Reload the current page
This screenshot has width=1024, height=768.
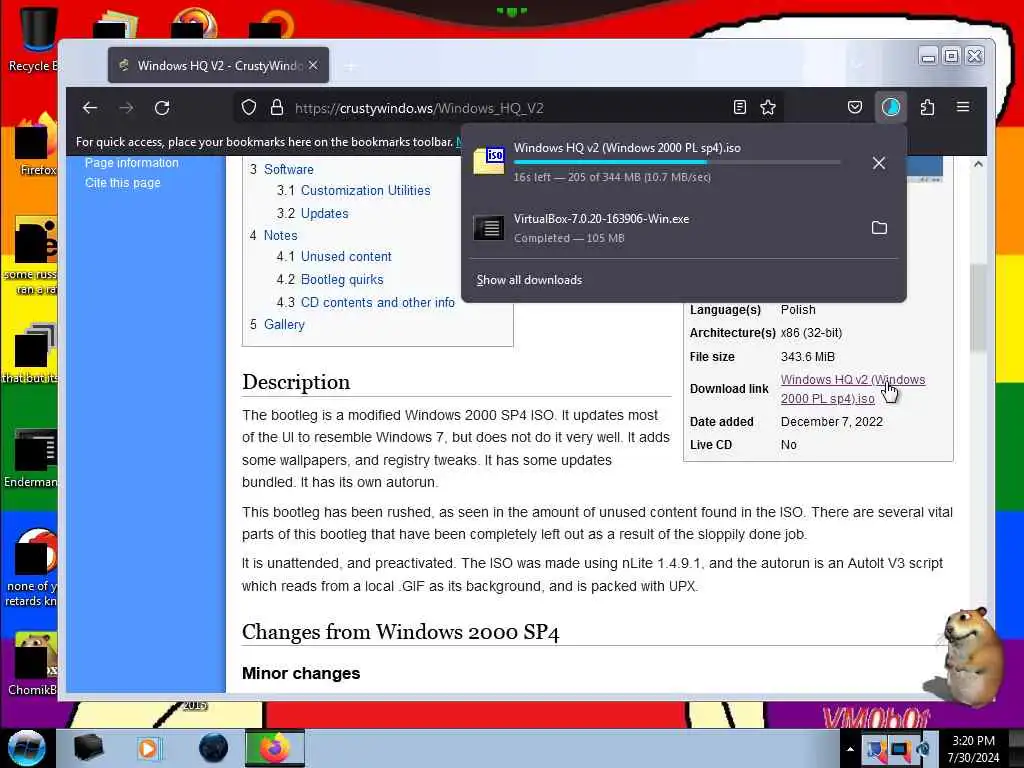162,108
